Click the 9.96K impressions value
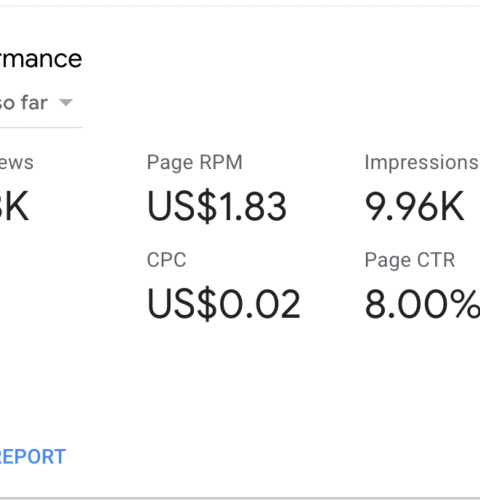 [x=414, y=206]
